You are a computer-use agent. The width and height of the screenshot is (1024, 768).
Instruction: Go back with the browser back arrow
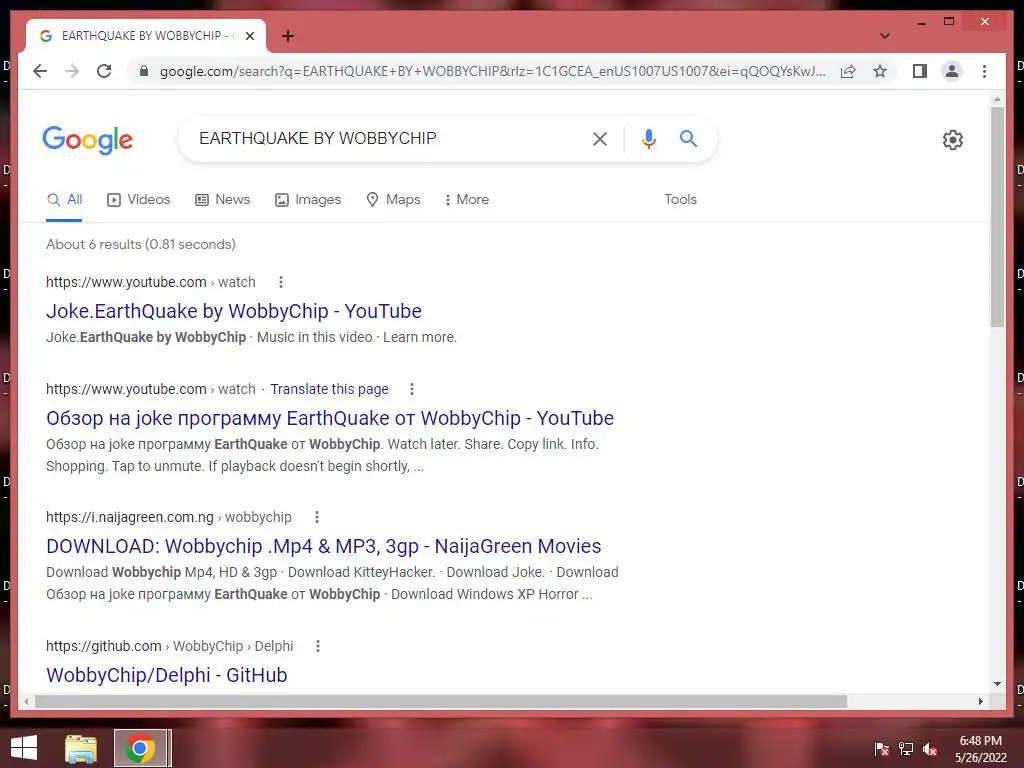point(40,71)
